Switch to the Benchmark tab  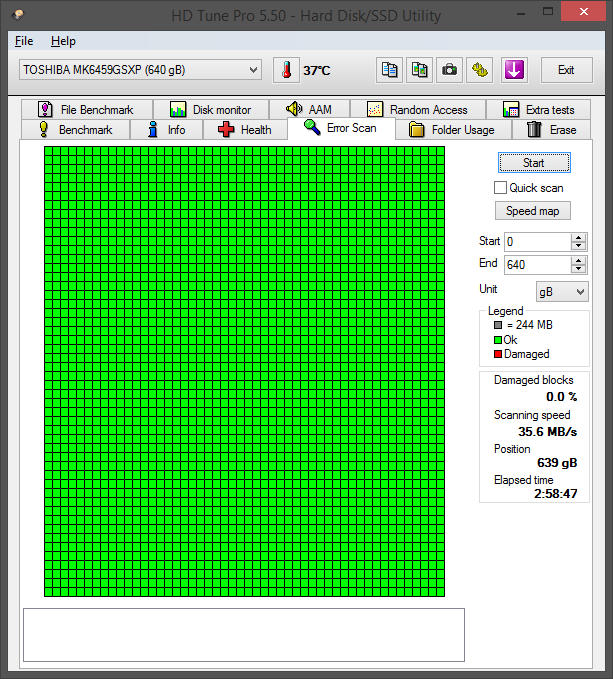coord(75,129)
